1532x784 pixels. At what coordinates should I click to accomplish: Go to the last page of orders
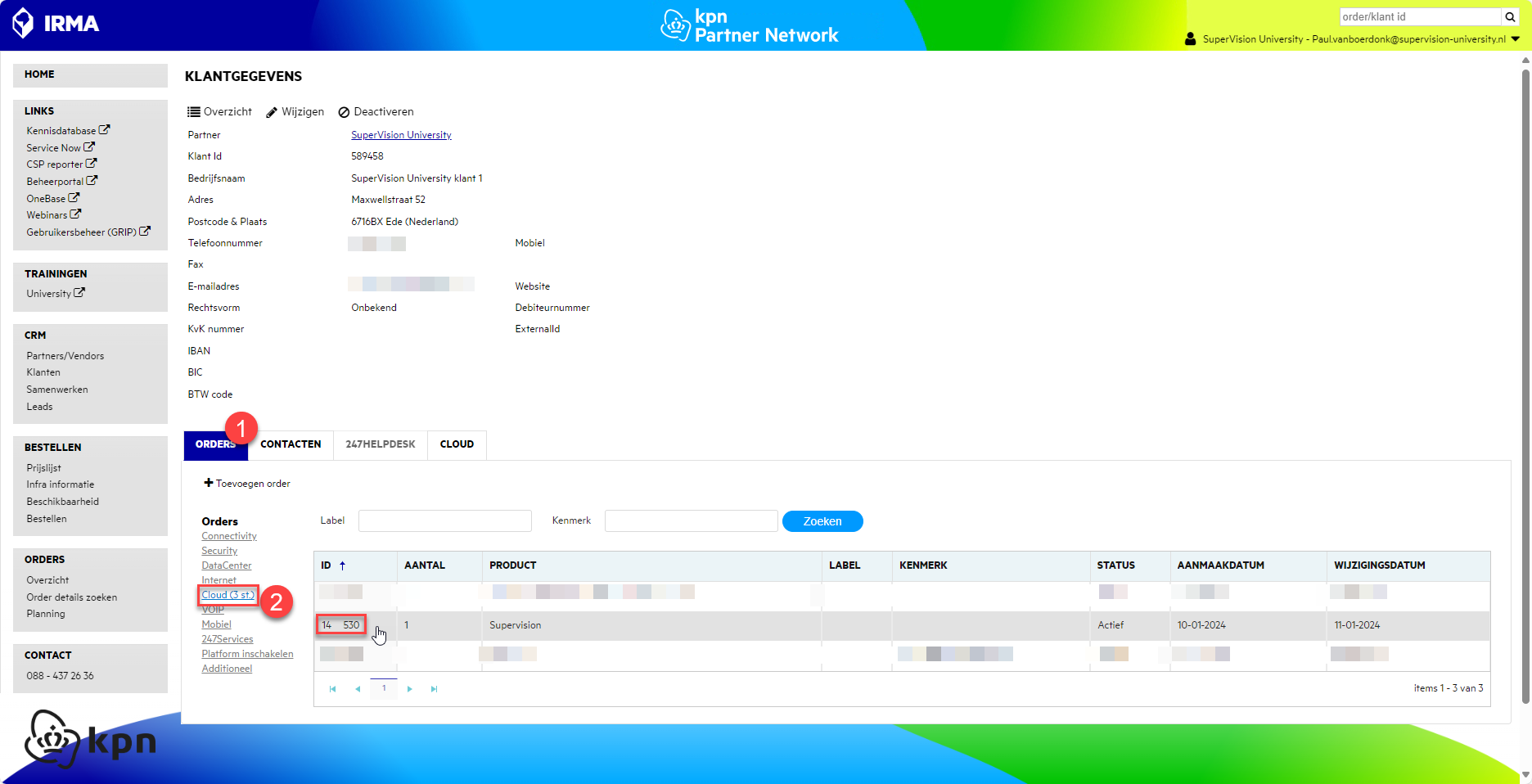(434, 689)
